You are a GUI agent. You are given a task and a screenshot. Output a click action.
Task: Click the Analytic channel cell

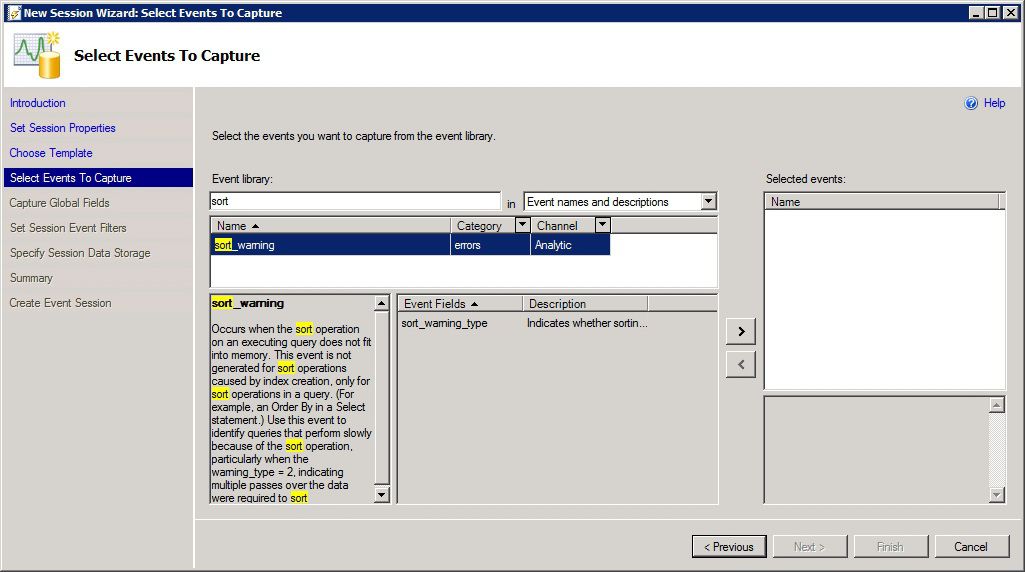(570, 245)
